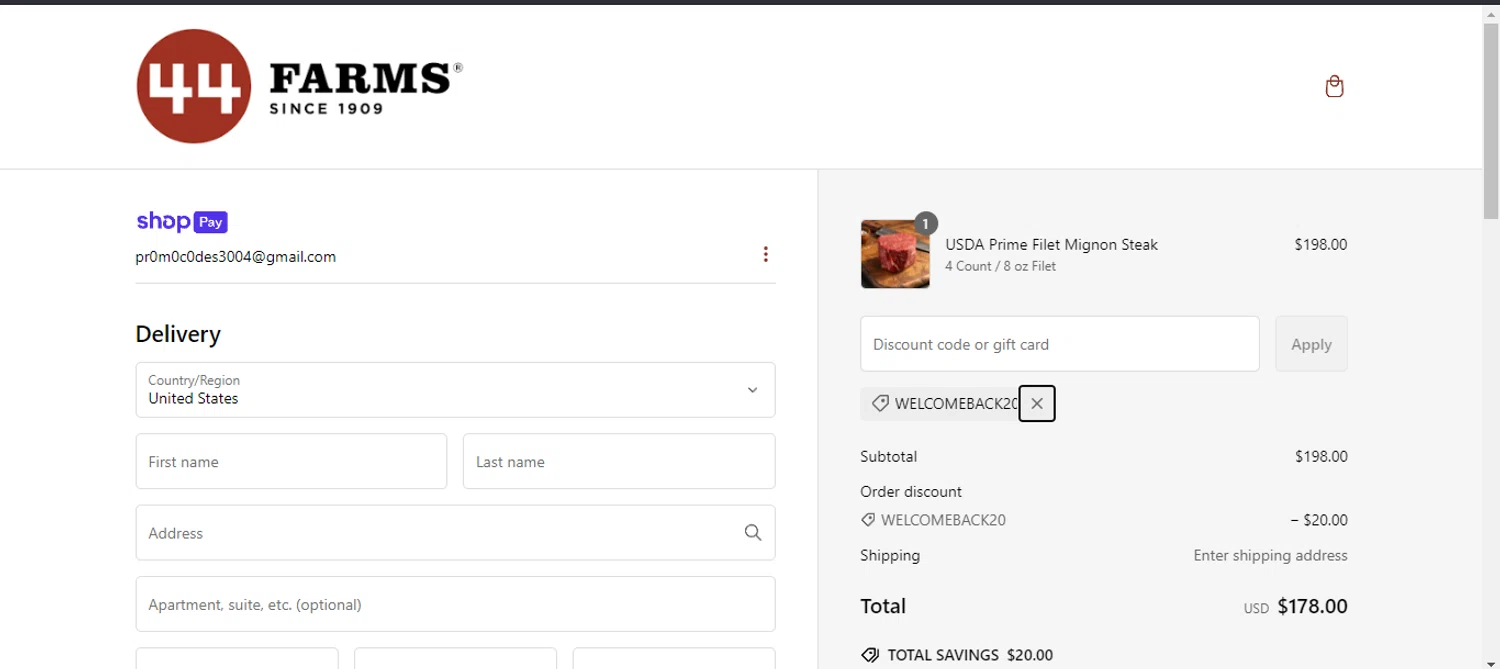
Task: Click the Apartment, suite, etc. field
Action: click(x=455, y=604)
